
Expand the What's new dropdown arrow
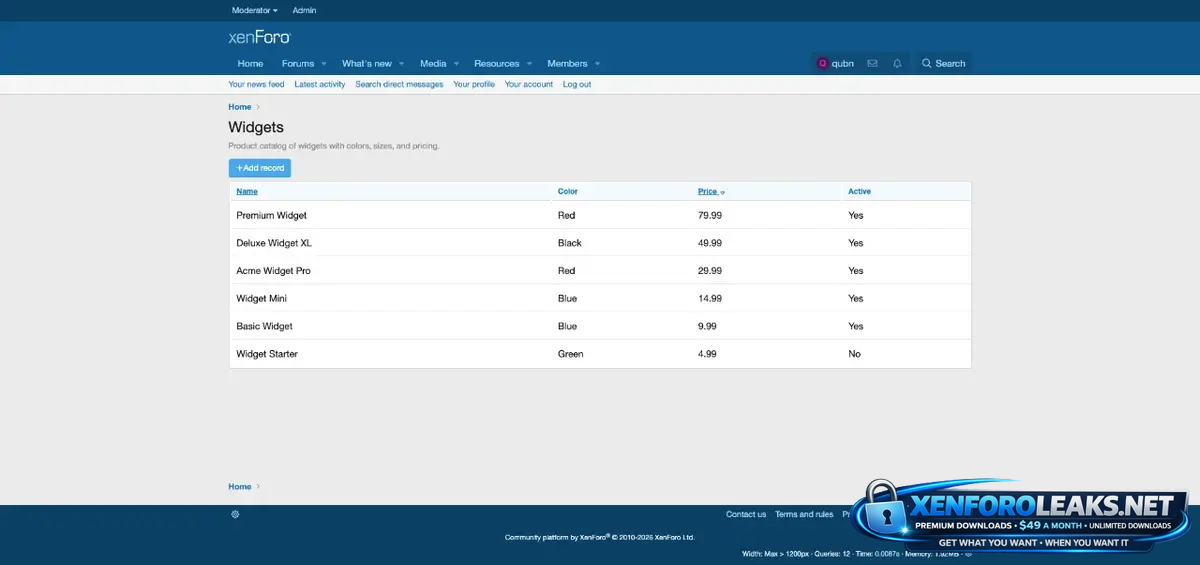(x=402, y=64)
